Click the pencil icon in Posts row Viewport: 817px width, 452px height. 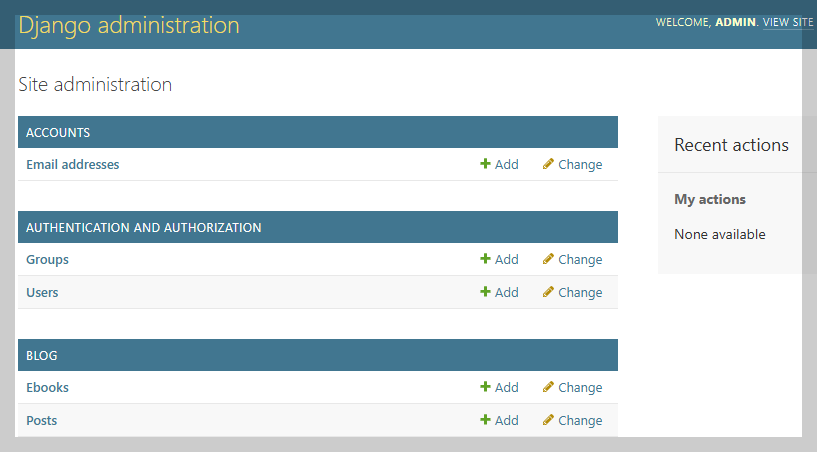click(x=548, y=420)
